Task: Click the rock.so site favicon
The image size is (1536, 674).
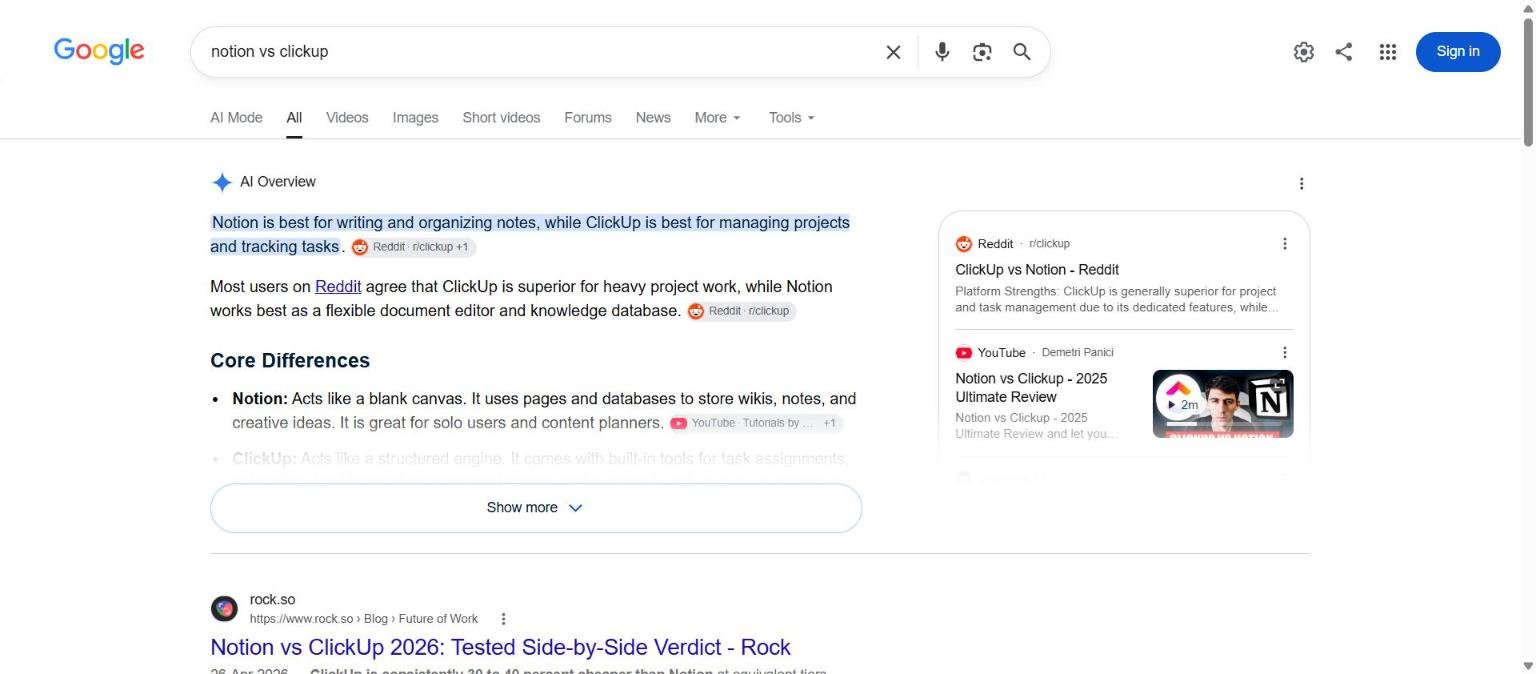Action: pyautogui.click(x=224, y=608)
